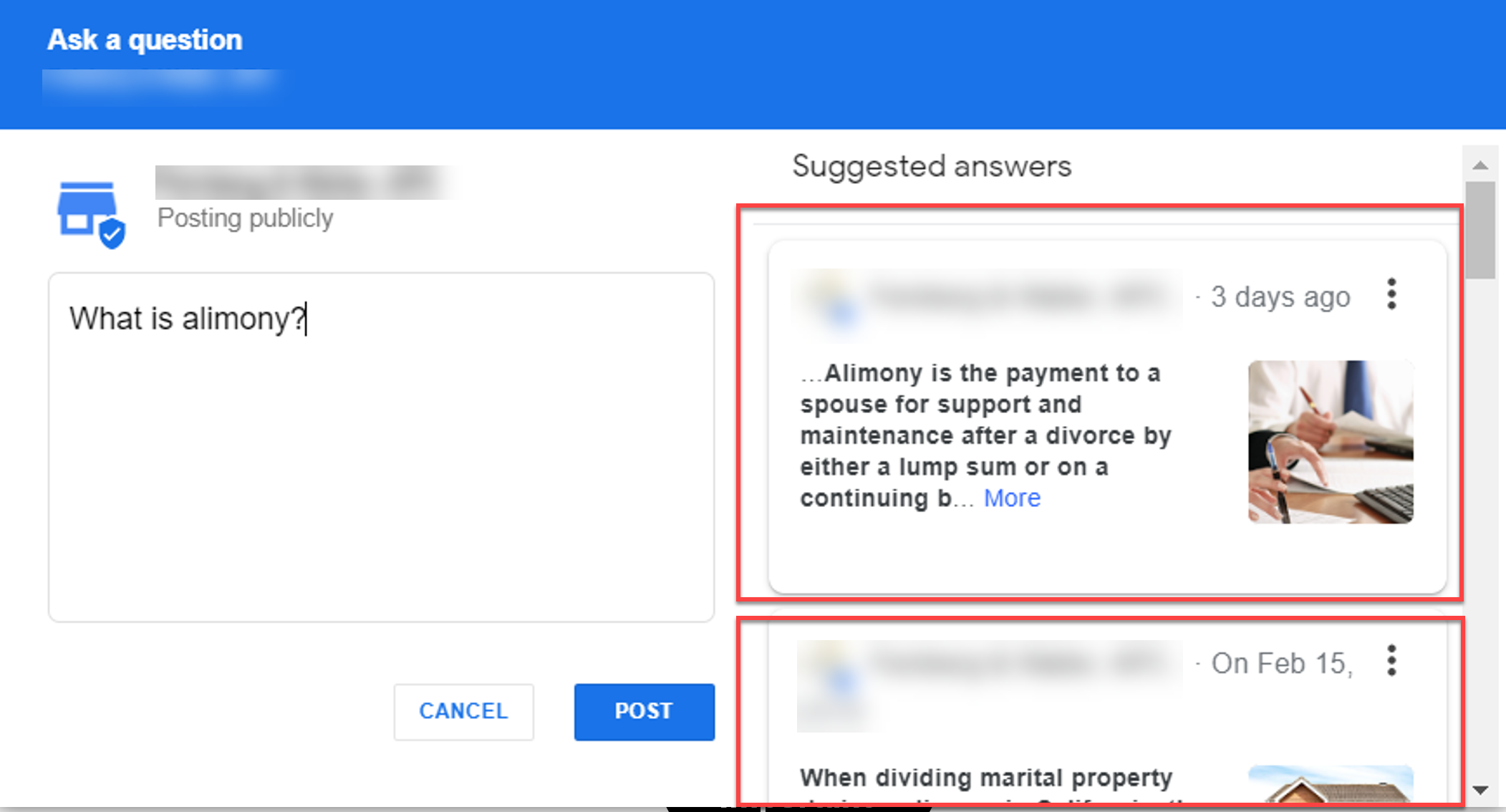Click the blue shield verification icon
This screenshot has height=812, width=1506.
[x=113, y=229]
